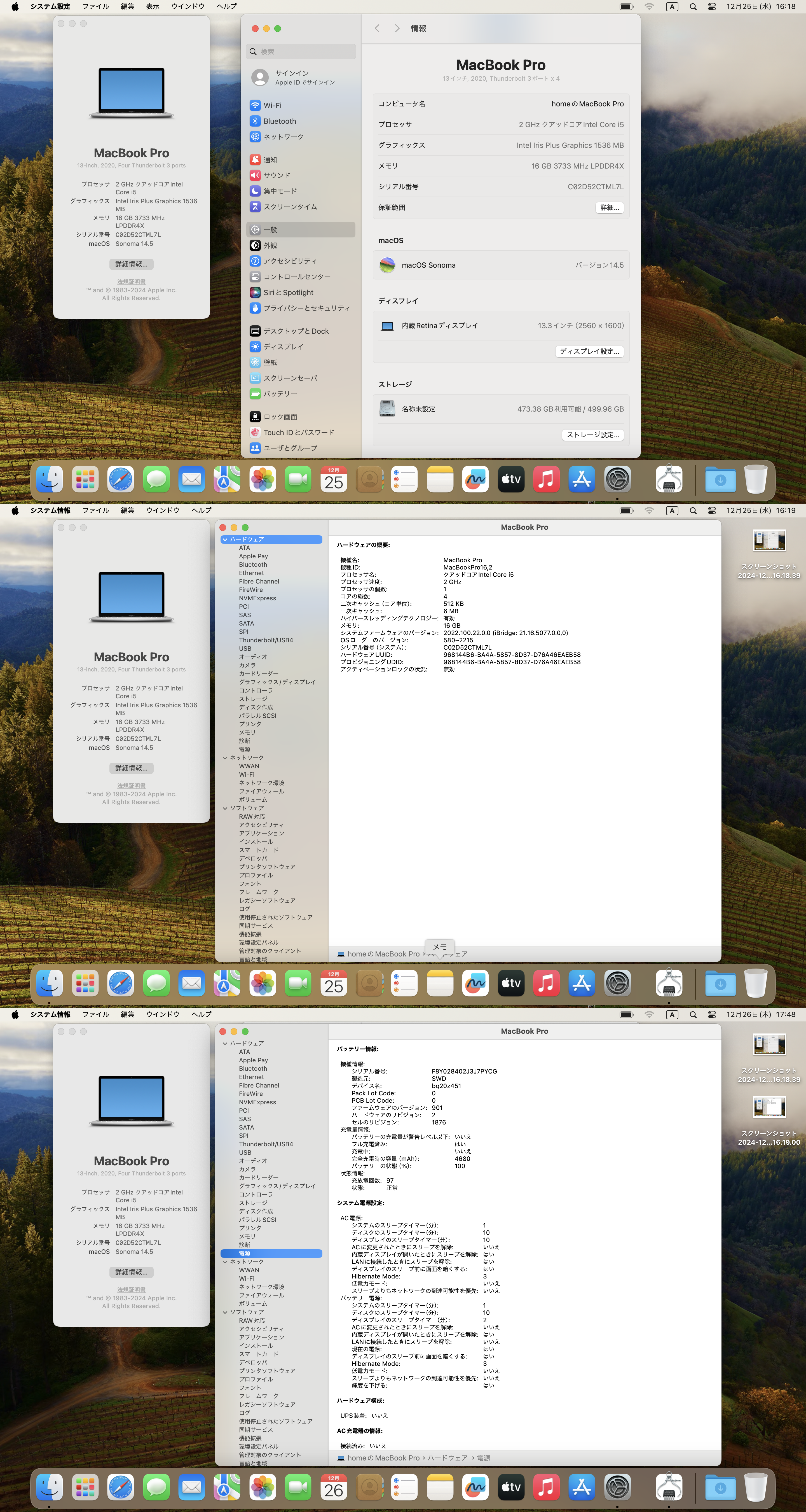Open 通知 settings pane

pos(300,160)
